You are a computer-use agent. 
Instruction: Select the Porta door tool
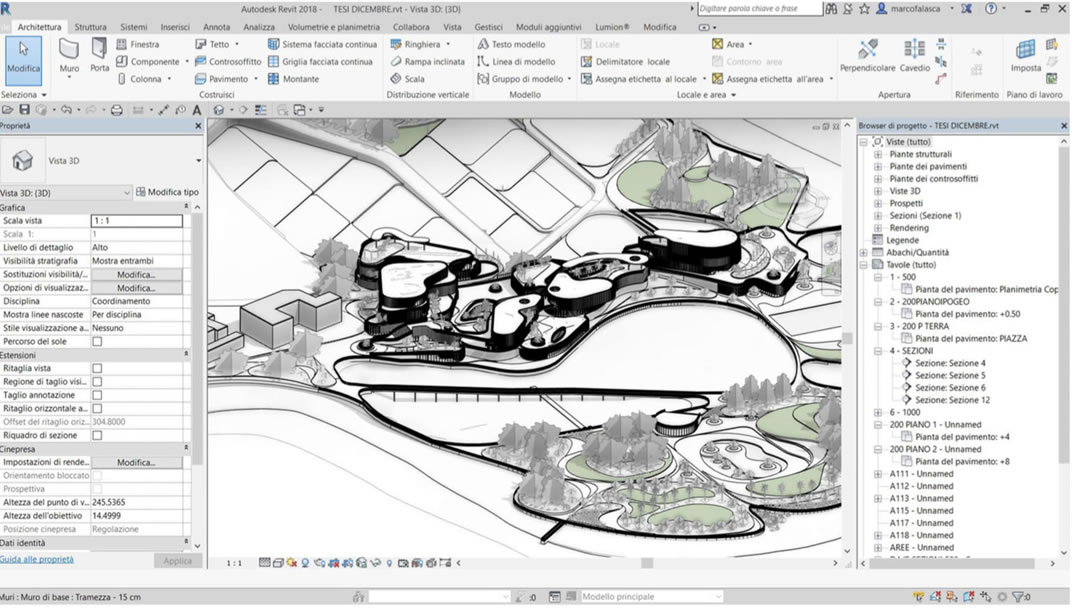pos(100,55)
